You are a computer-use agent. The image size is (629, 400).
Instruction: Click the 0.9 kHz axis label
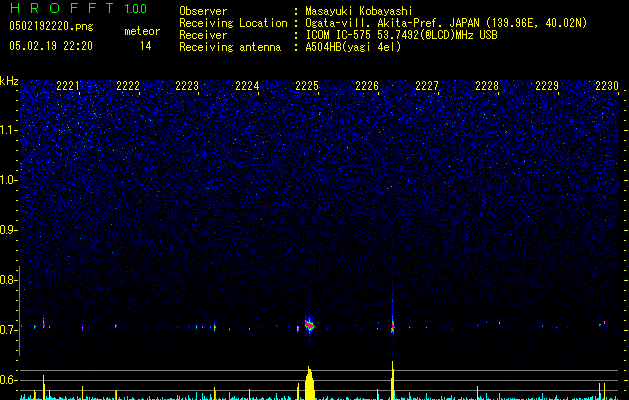coord(9,229)
